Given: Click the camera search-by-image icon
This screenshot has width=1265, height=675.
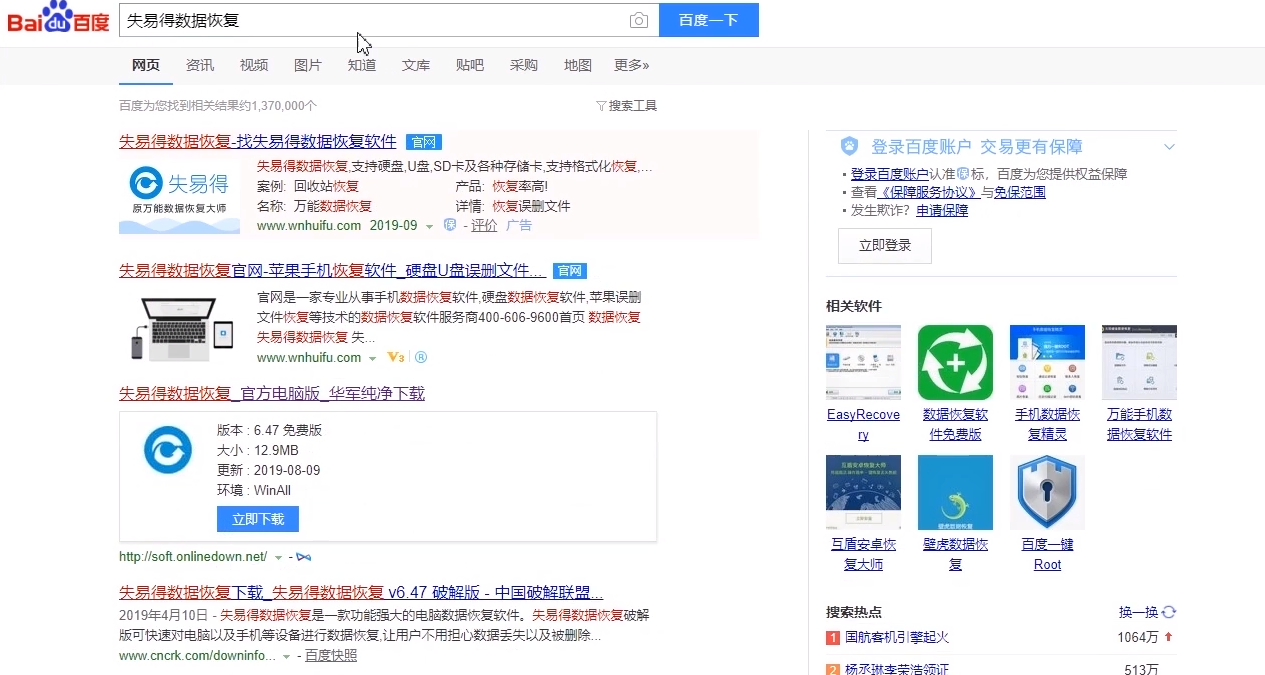Looking at the screenshot, I should [640, 20].
